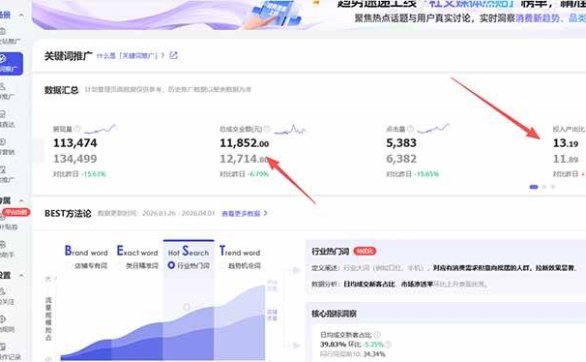Collapse the 设置 sidebar group
This screenshot has width=586, height=362.
pyautogui.click(x=21, y=276)
